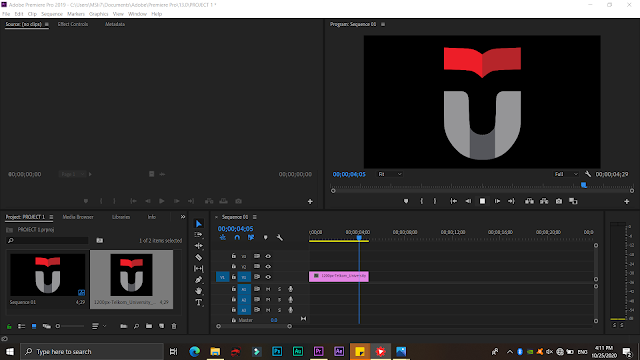Select the Type tool
The width and height of the screenshot is (640, 360).
coord(199,302)
